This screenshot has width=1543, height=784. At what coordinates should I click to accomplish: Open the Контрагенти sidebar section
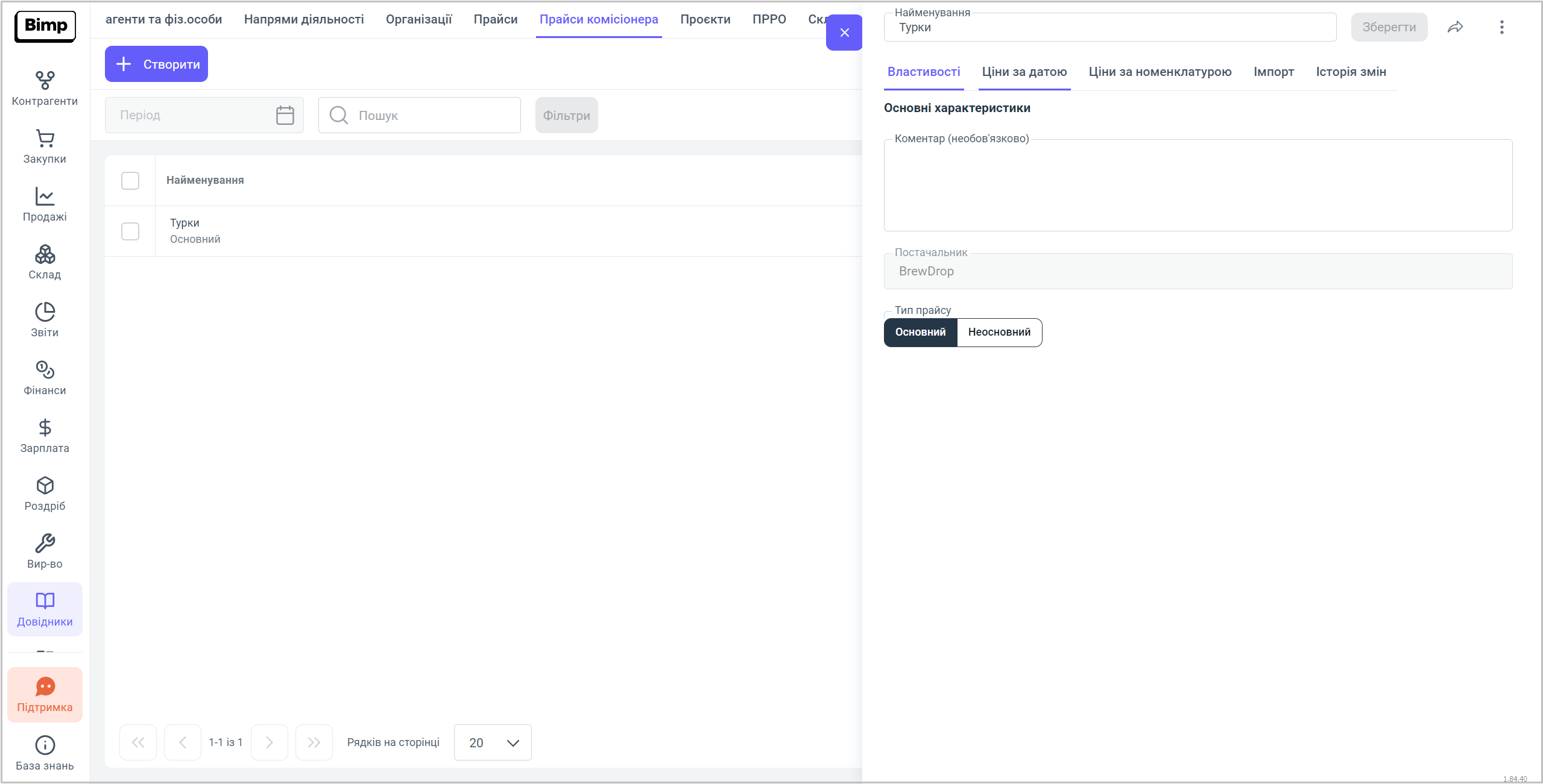(x=45, y=88)
